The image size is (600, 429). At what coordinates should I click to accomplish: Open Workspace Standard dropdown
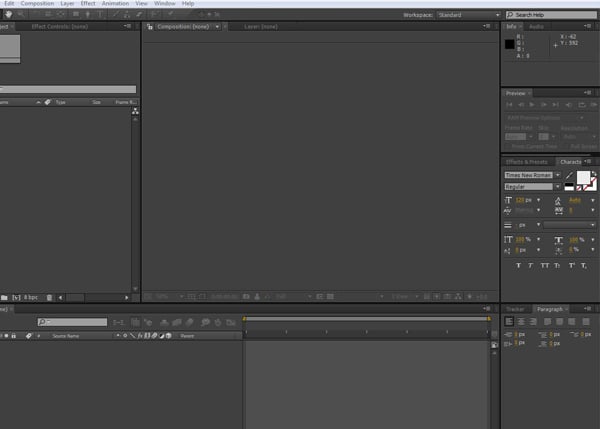469,15
